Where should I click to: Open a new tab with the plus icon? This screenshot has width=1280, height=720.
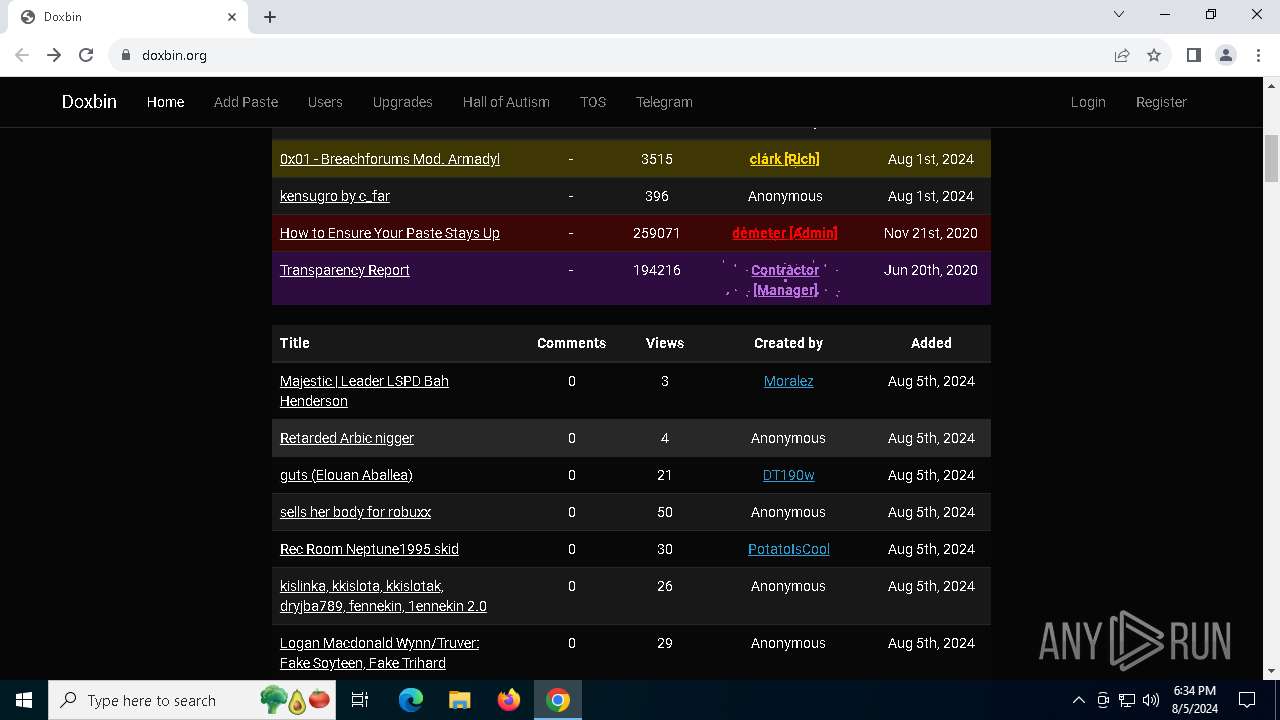pyautogui.click(x=270, y=17)
